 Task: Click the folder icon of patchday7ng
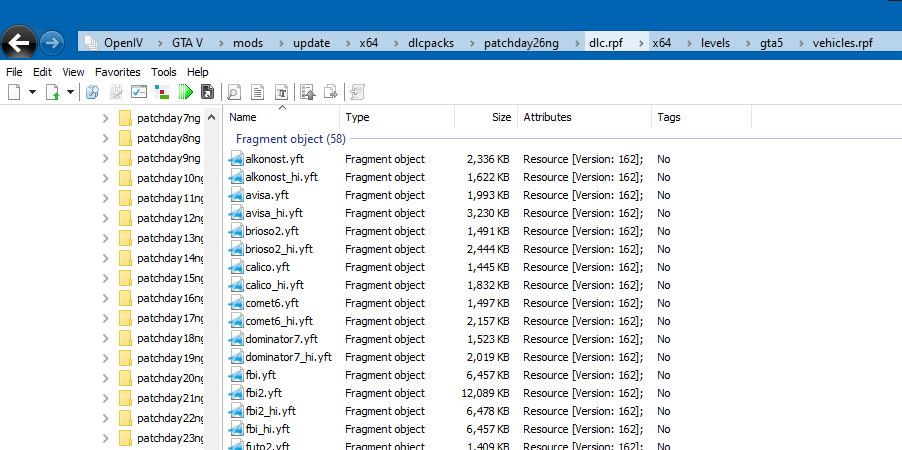pos(125,118)
